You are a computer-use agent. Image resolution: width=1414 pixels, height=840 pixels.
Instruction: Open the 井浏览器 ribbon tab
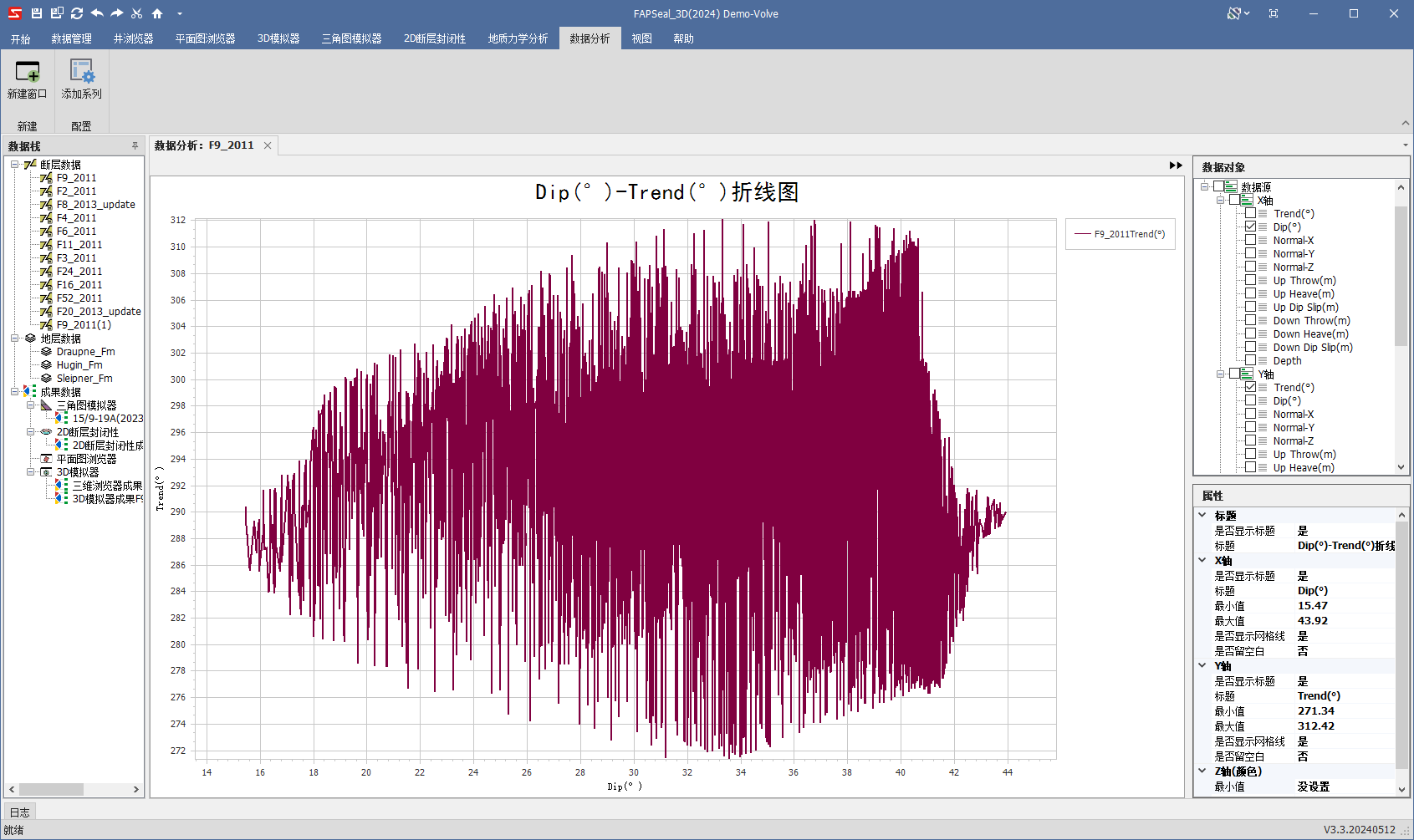tap(134, 38)
